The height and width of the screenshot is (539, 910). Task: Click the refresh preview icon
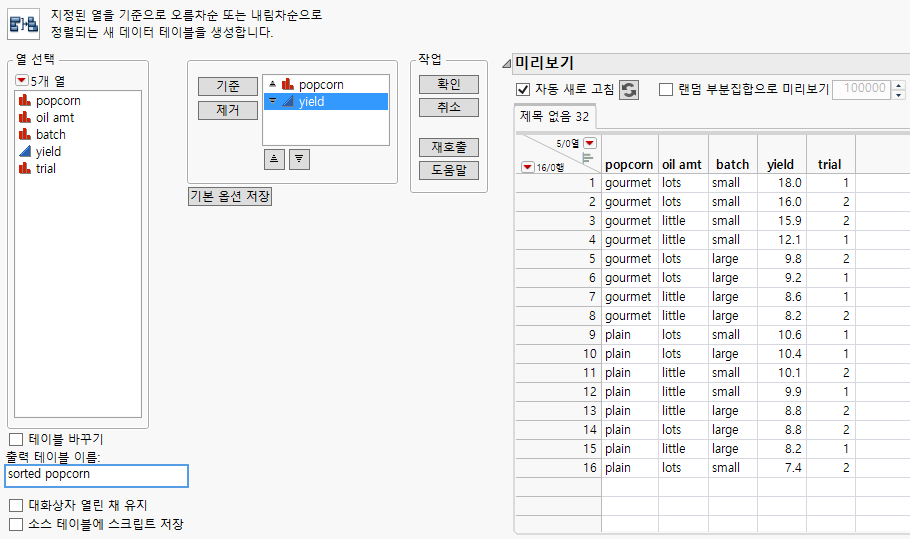point(629,90)
